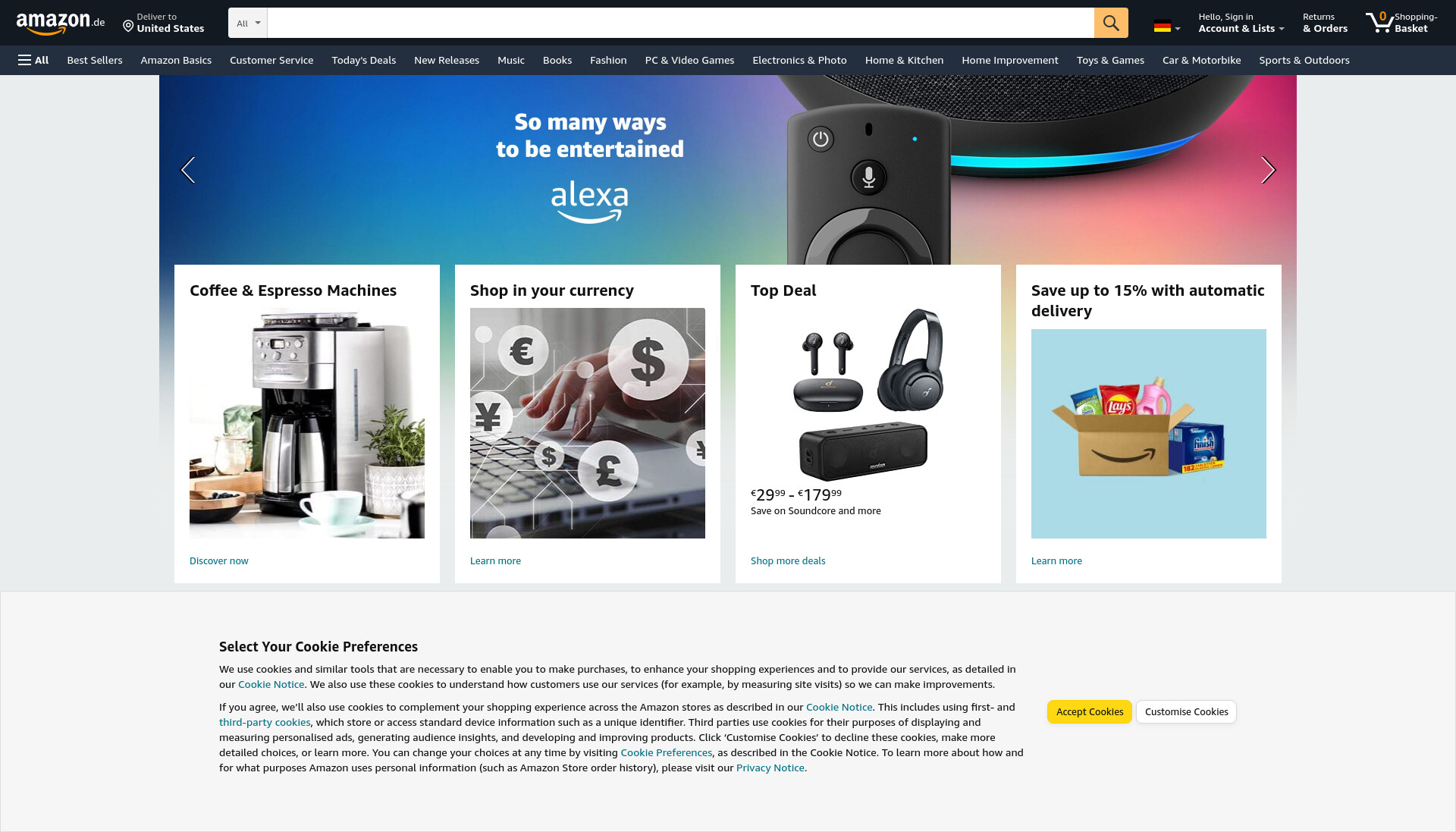
Task: Open the hamburger All menu
Action: (33, 60)
